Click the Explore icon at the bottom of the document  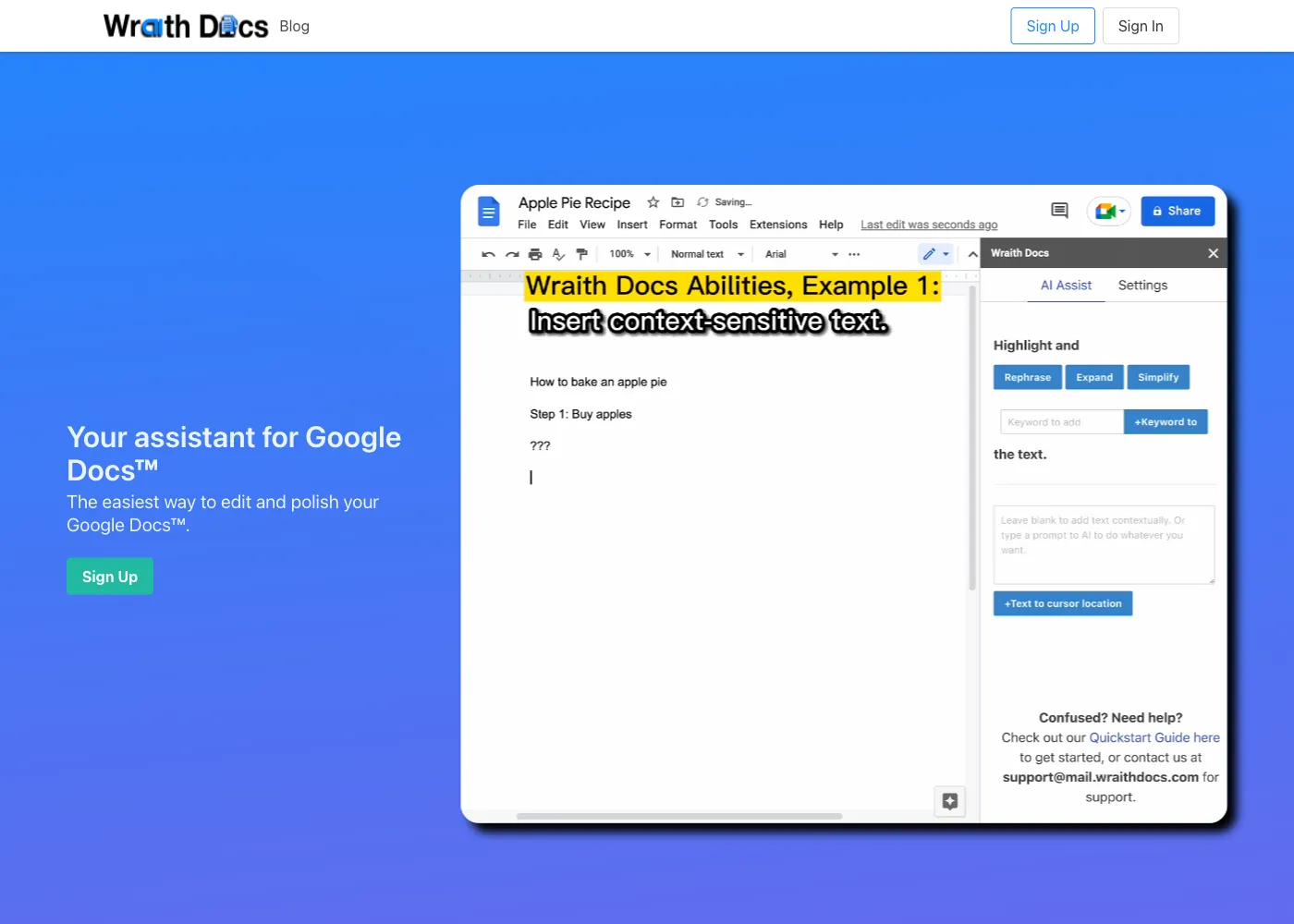(x=950, y=801)
